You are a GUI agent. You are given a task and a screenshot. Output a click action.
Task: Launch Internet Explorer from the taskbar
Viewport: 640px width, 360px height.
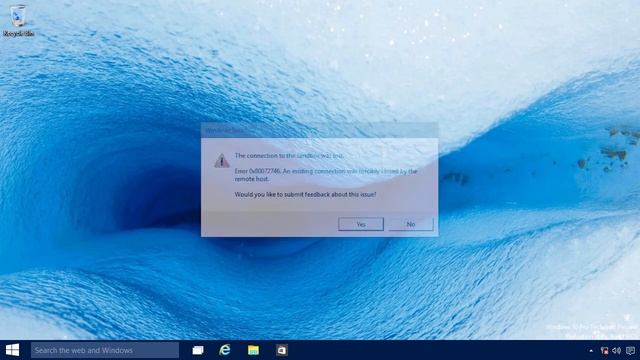225,350
